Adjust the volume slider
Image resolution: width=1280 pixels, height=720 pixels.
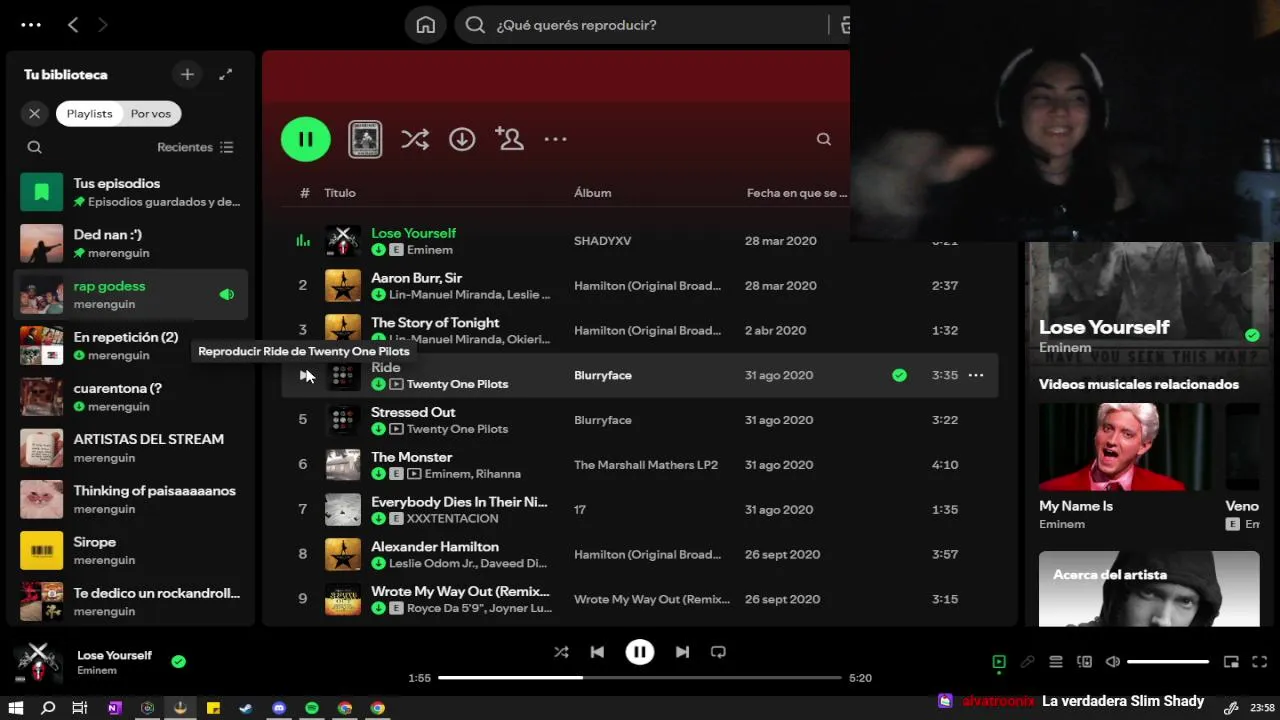1168,662
